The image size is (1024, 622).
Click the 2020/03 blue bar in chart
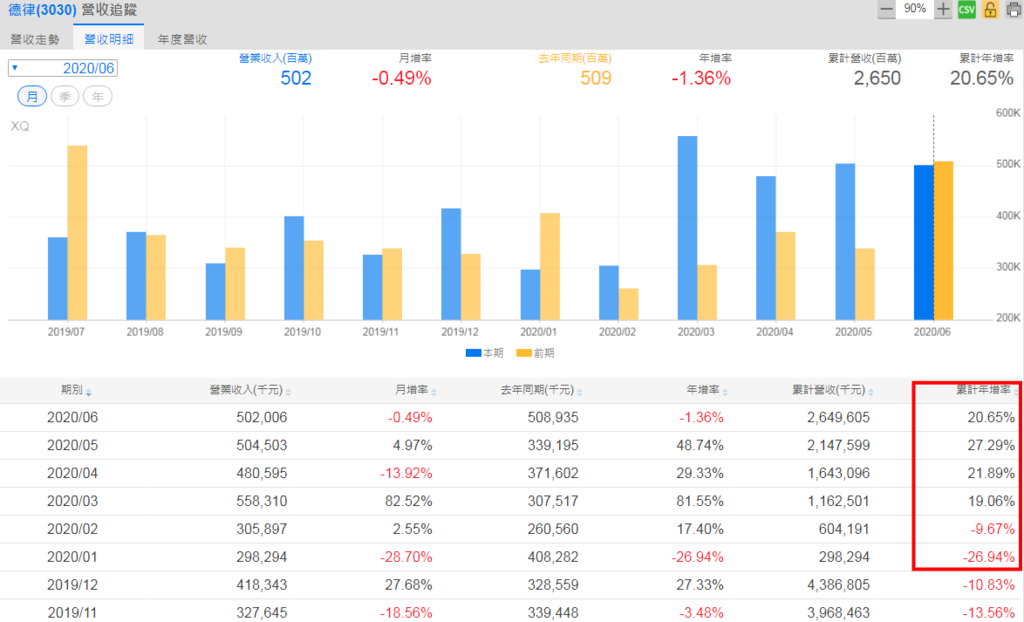(687, 228)
